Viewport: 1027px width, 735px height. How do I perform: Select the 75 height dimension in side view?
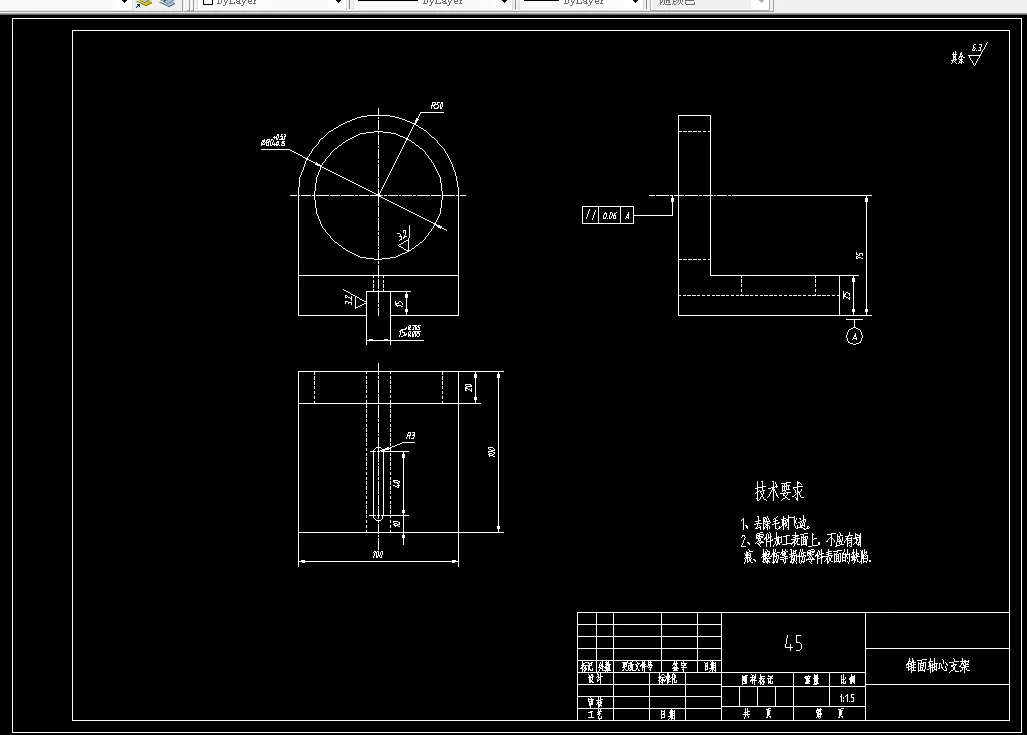860,255
